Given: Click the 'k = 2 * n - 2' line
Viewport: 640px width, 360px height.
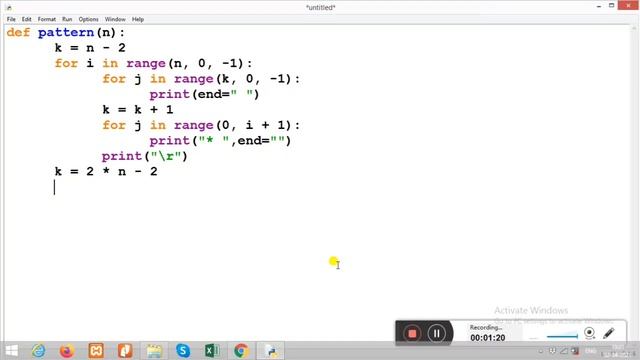Looking at the screenshot, I should point(106,171).
